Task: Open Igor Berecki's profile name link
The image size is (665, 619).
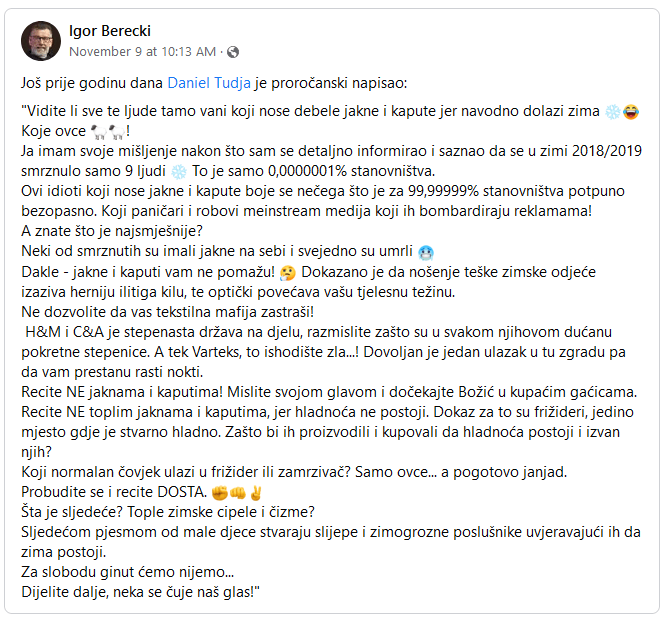Action: coord(109,31)
